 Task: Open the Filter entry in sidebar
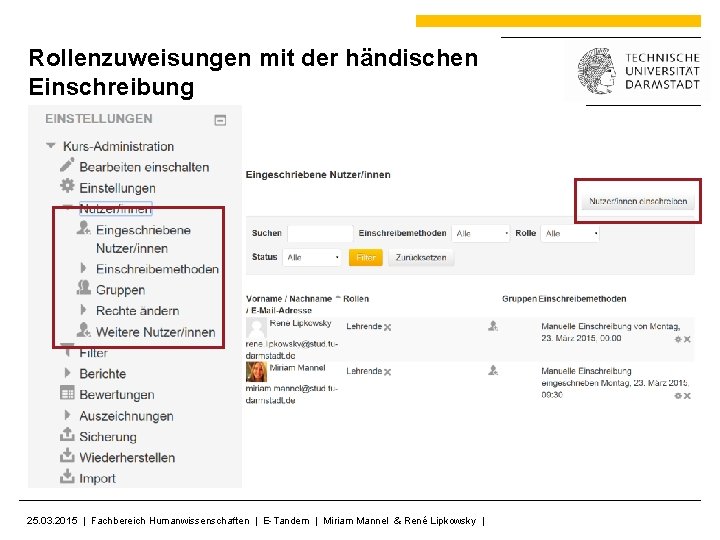click(x=93, y=353)
